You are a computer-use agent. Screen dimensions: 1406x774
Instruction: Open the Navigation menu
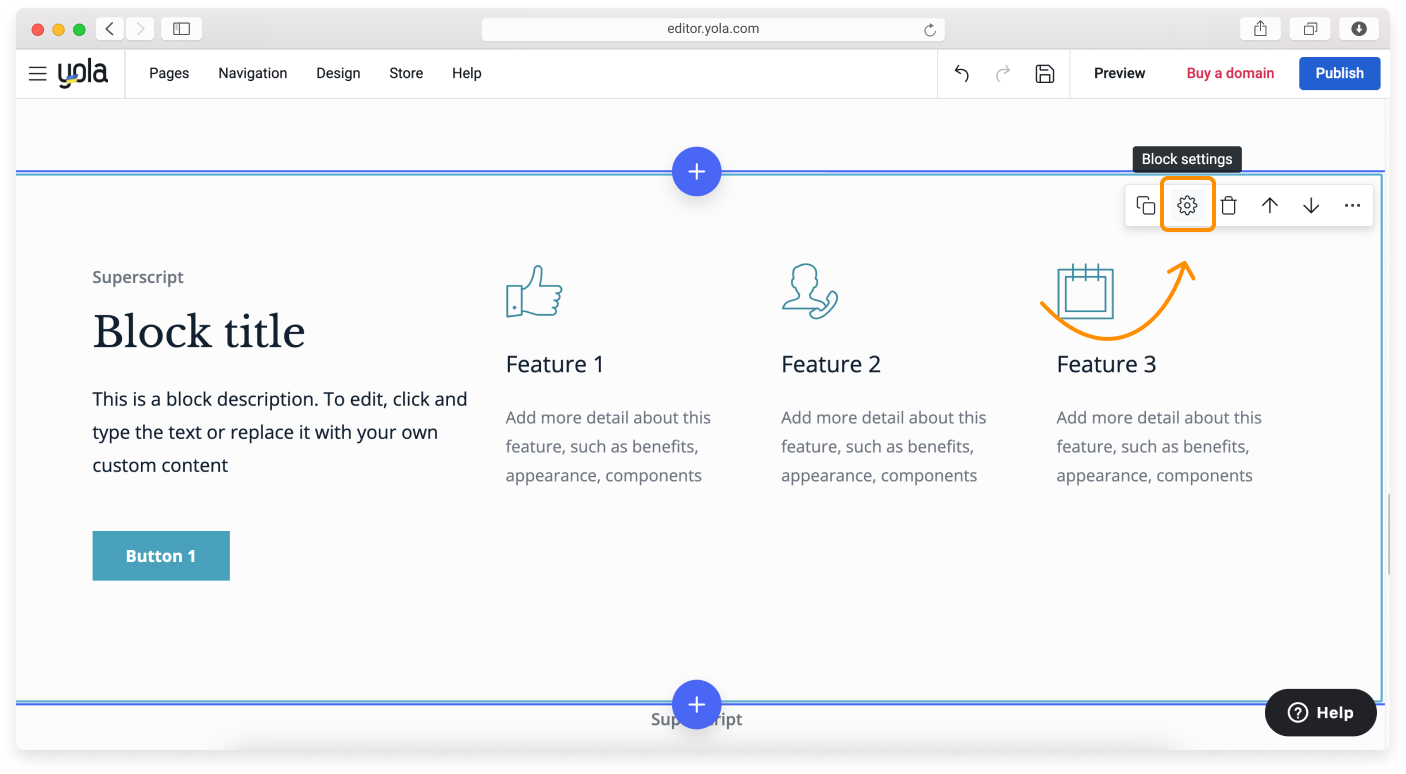[x=252, y=73]
